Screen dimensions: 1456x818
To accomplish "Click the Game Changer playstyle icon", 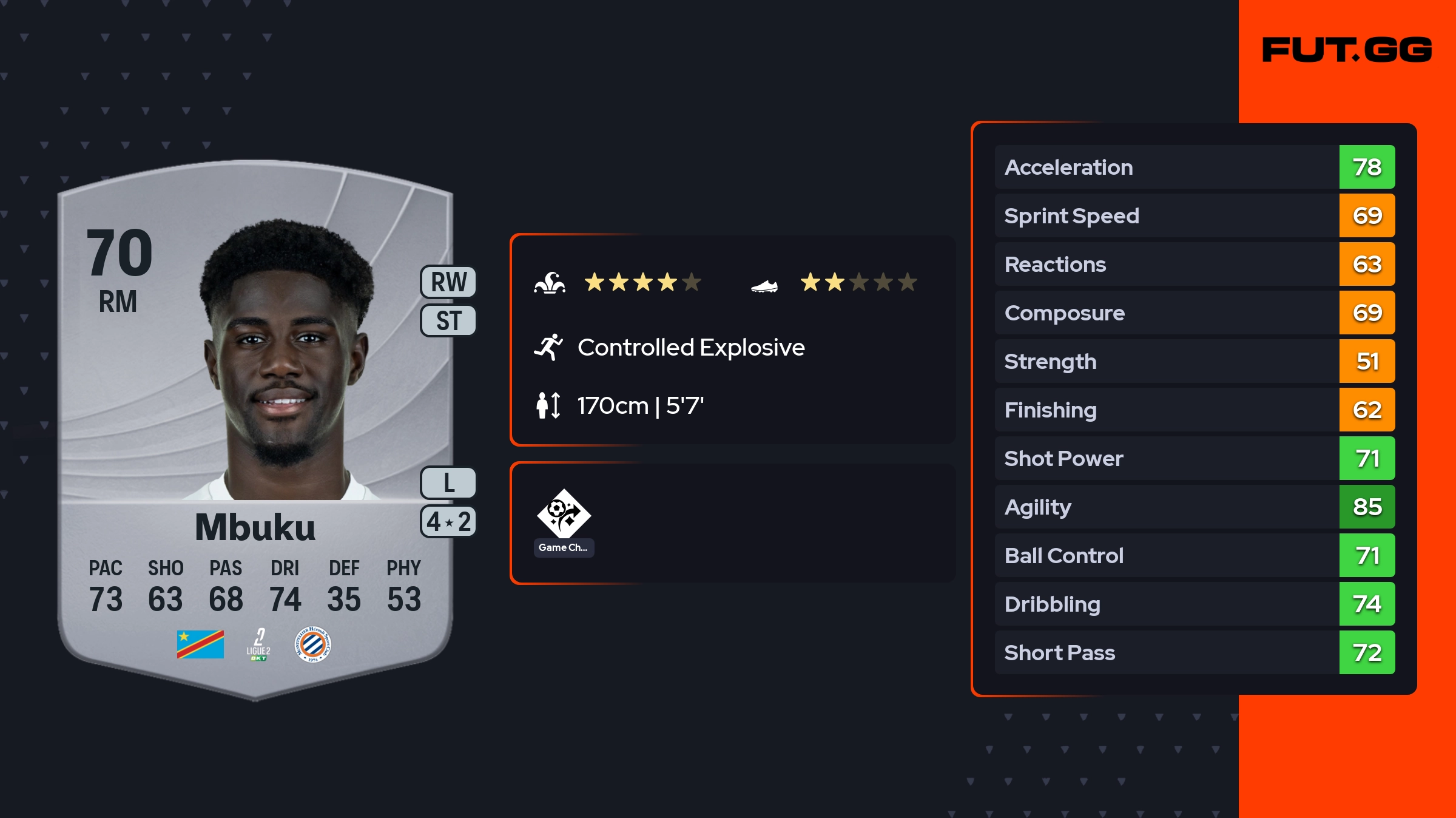I will tap(564, 513).
